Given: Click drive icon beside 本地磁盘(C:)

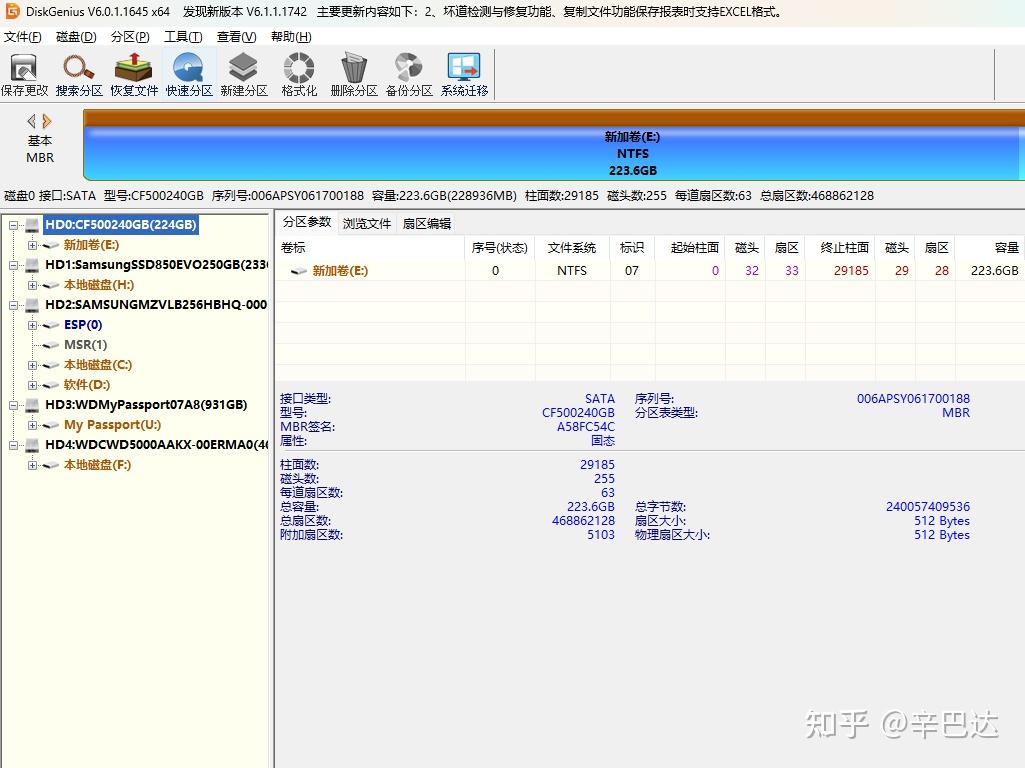Looking at the screenshot, I should tap(51, 365).
